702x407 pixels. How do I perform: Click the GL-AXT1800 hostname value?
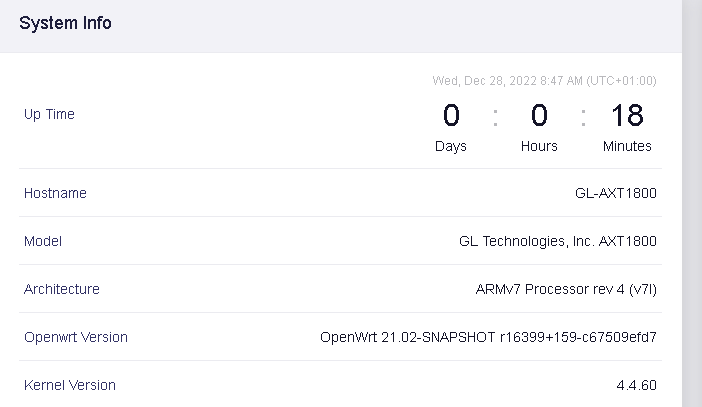(609, 193)
